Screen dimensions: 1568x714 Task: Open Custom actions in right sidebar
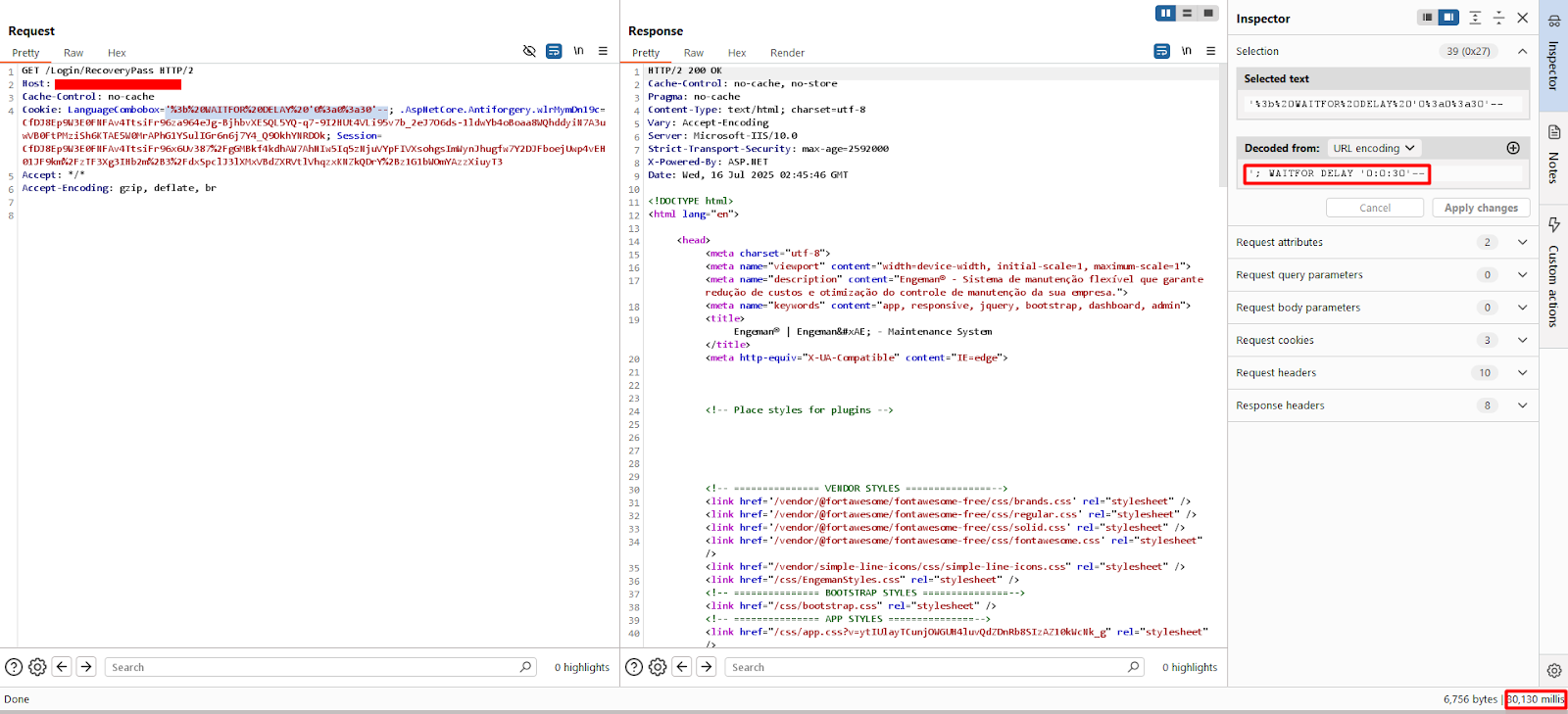(x=1553, y=274)
